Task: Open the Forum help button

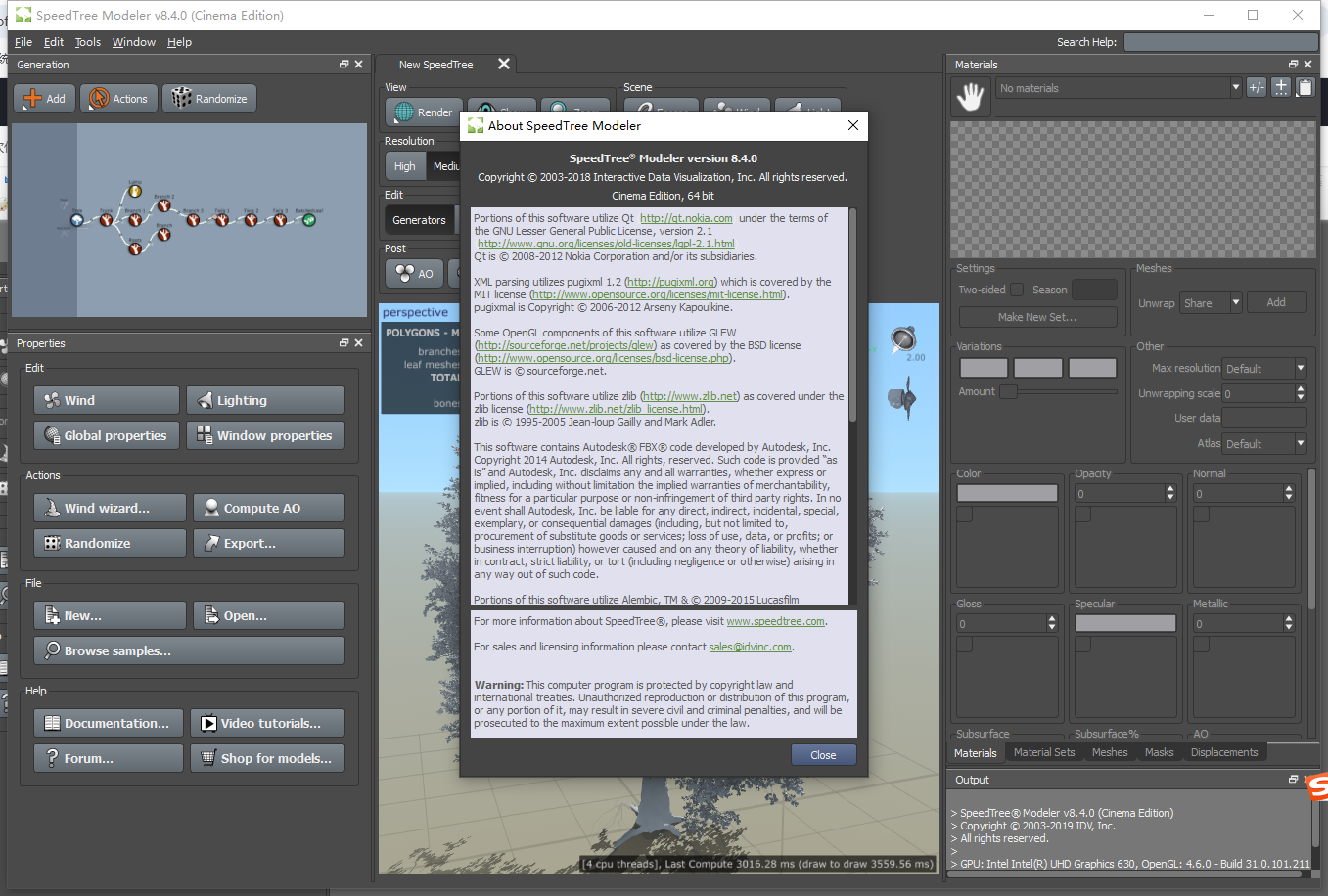Action: (x=109, y=758)
